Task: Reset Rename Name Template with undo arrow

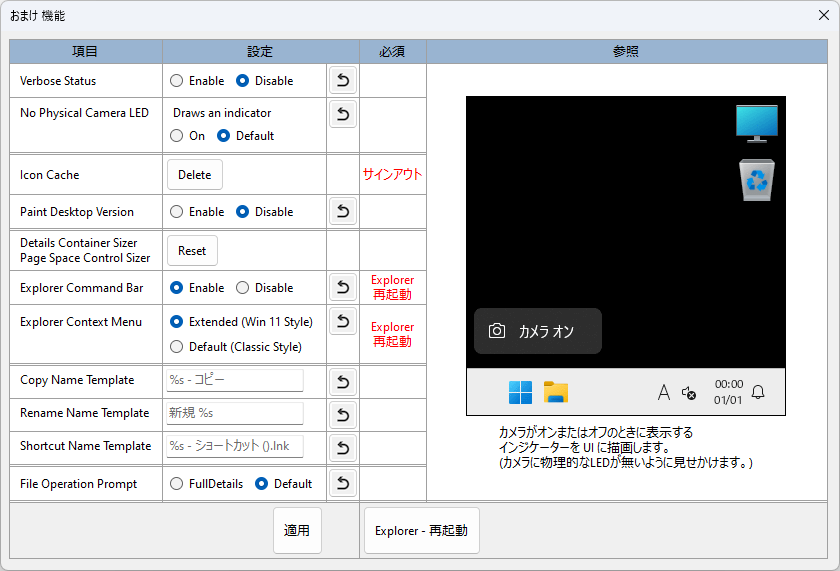Action: (x=343, y=415)
